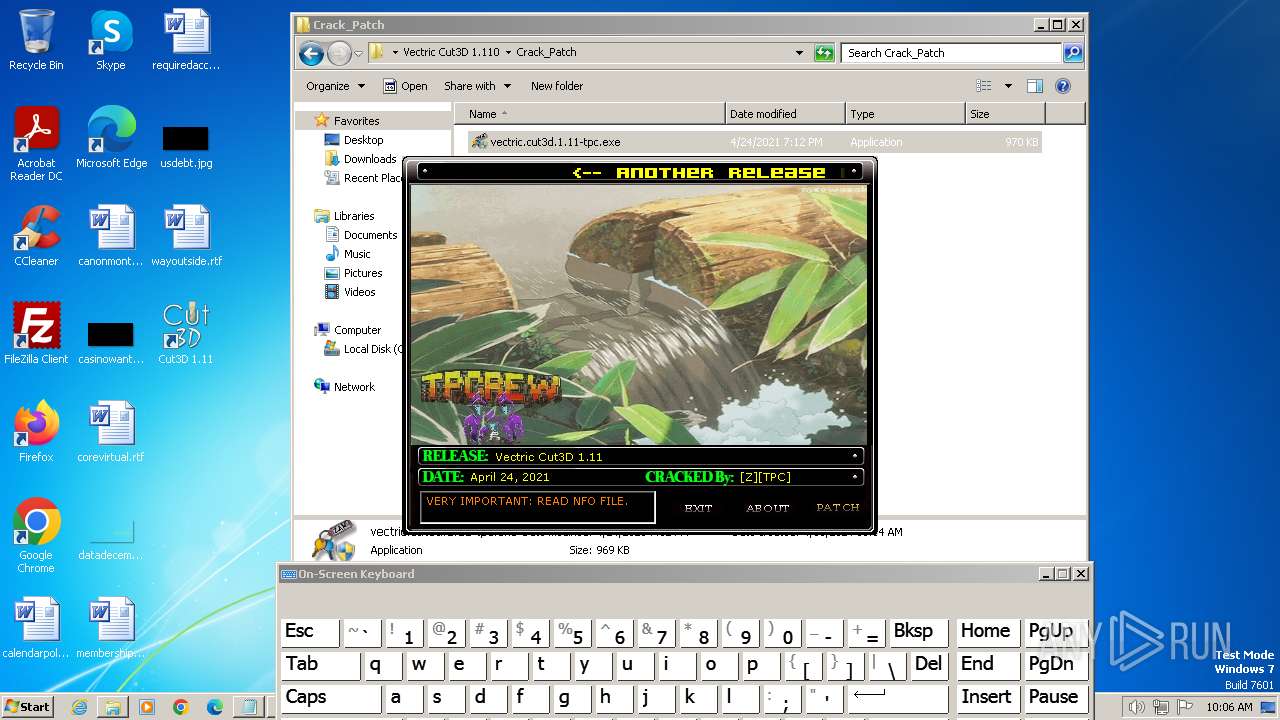Expand address bar history dropdown
The image size is (1280, 720).
point(798,53)
